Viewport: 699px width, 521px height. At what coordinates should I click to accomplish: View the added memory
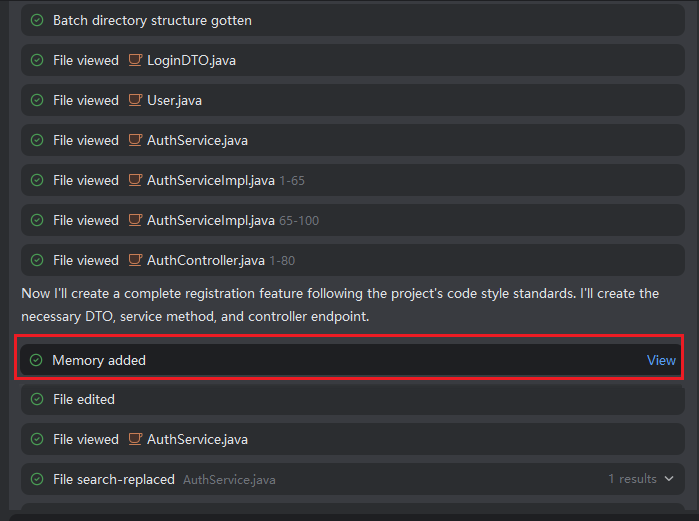(x=661, y=360)
